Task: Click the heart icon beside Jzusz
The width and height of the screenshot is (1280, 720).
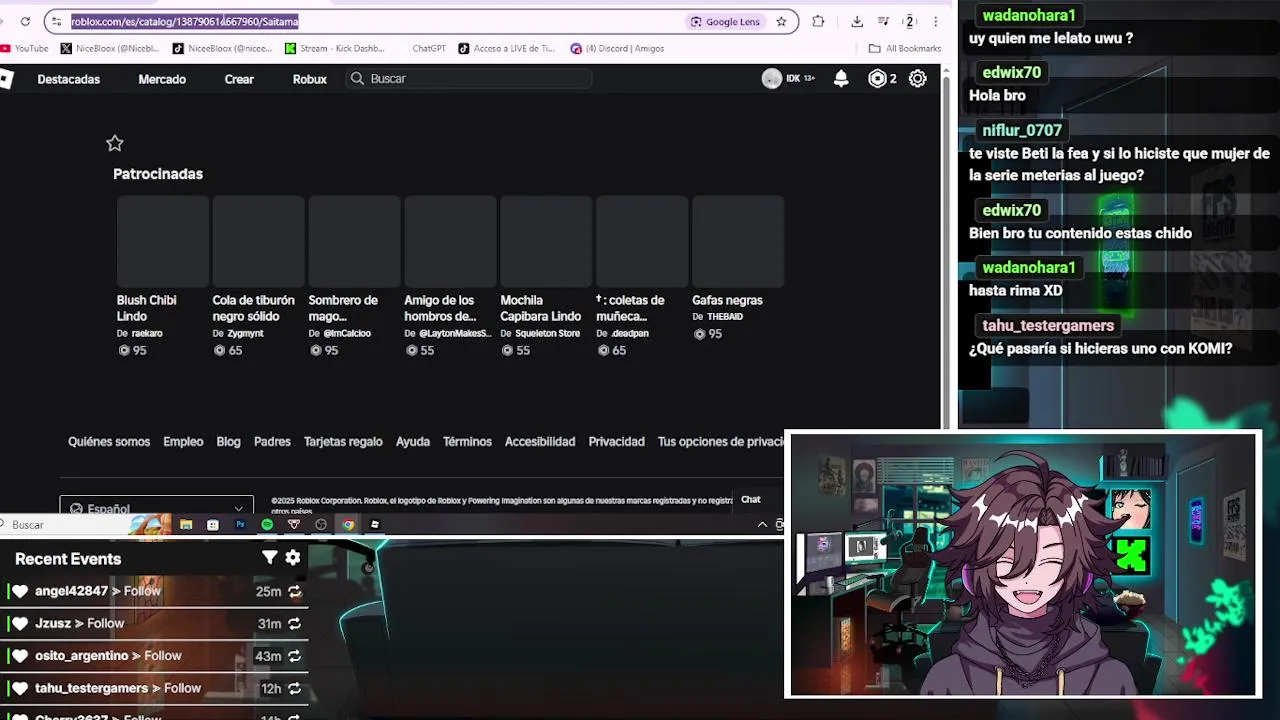Action: click(20, 624)
